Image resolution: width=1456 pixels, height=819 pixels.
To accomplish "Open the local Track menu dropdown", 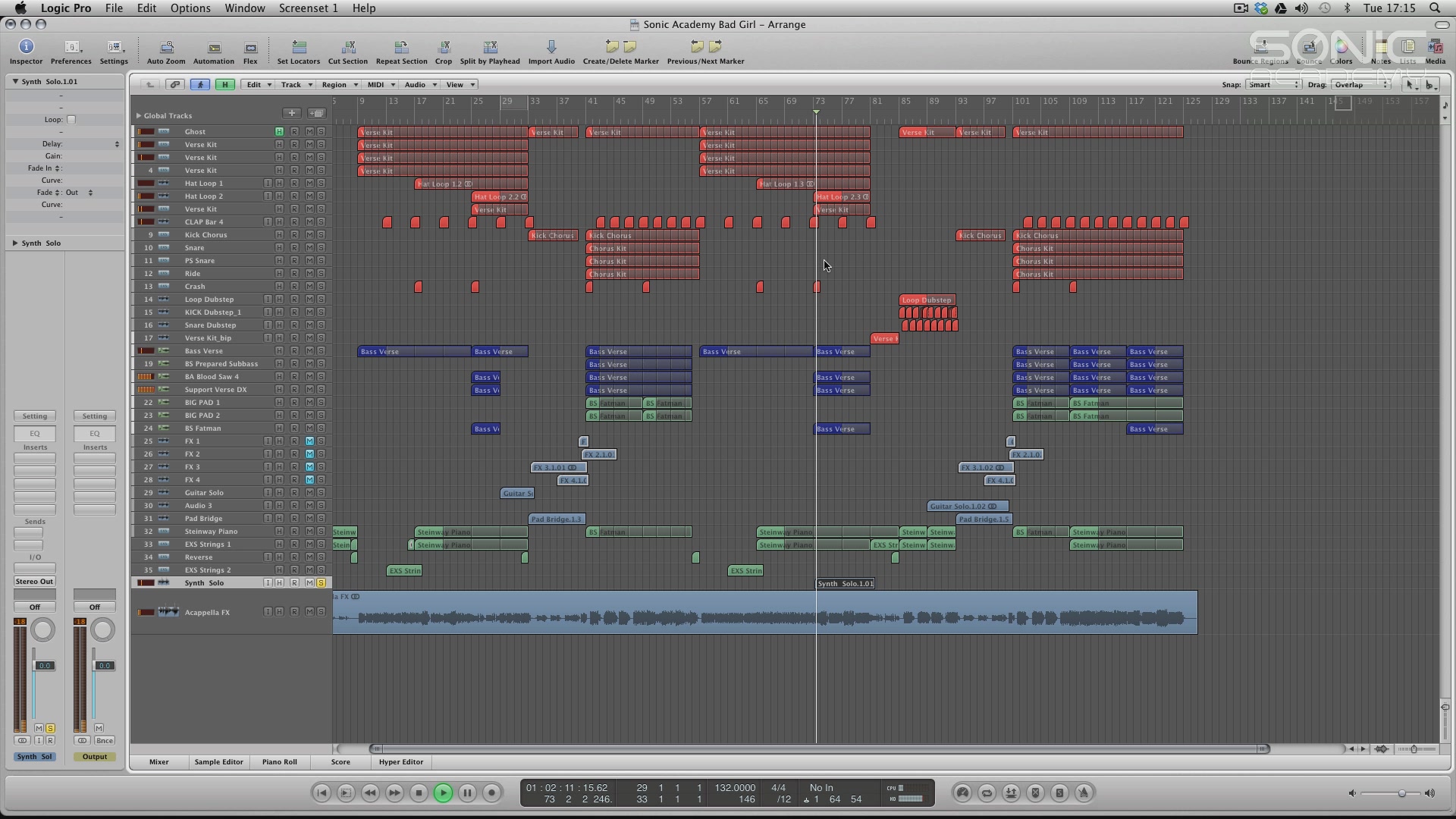I will coord(296,85).
